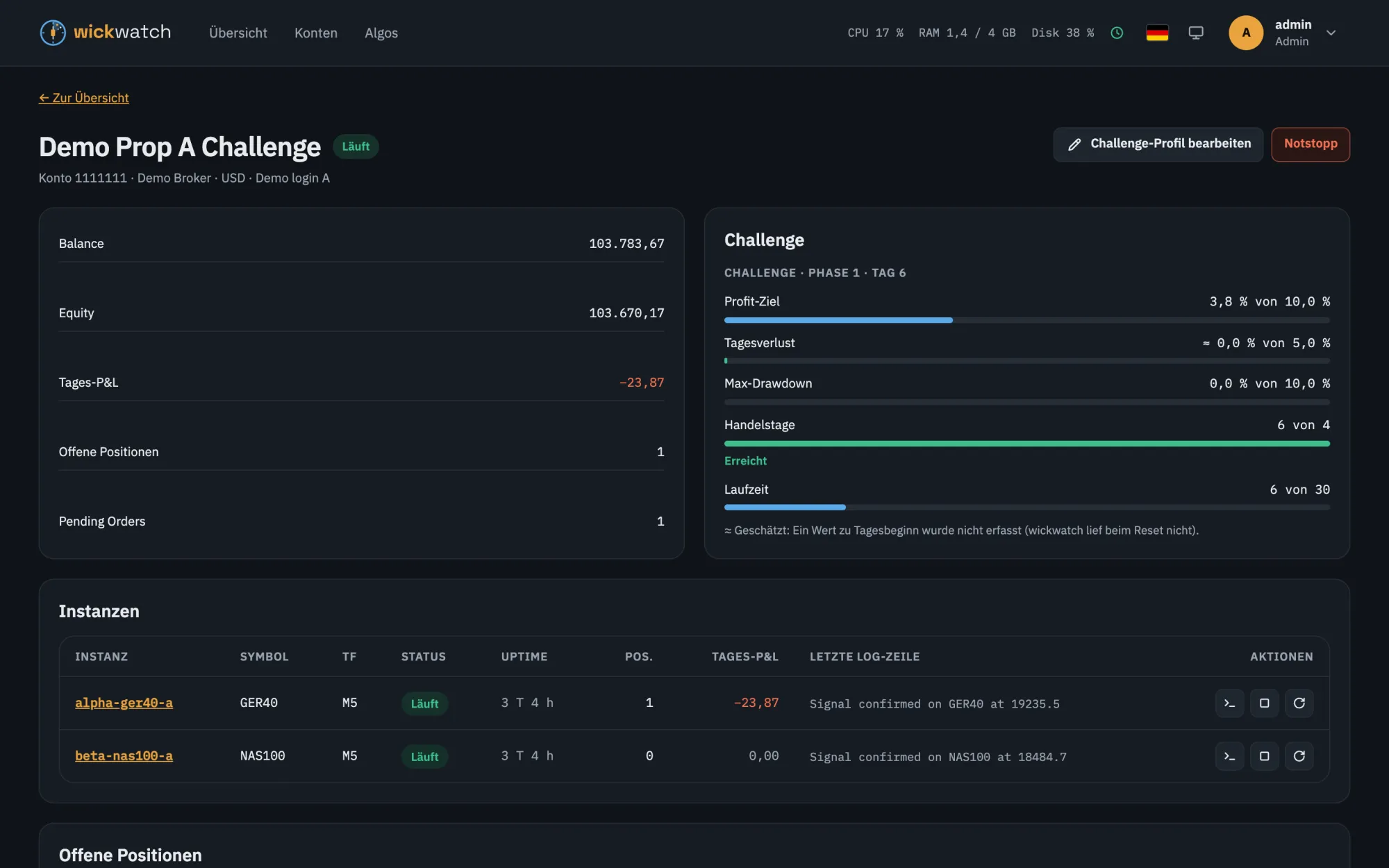Expand the admin user menu chevron
Image resolution: width=1389 pixels, height=868 pixels.
[1331, 33]
